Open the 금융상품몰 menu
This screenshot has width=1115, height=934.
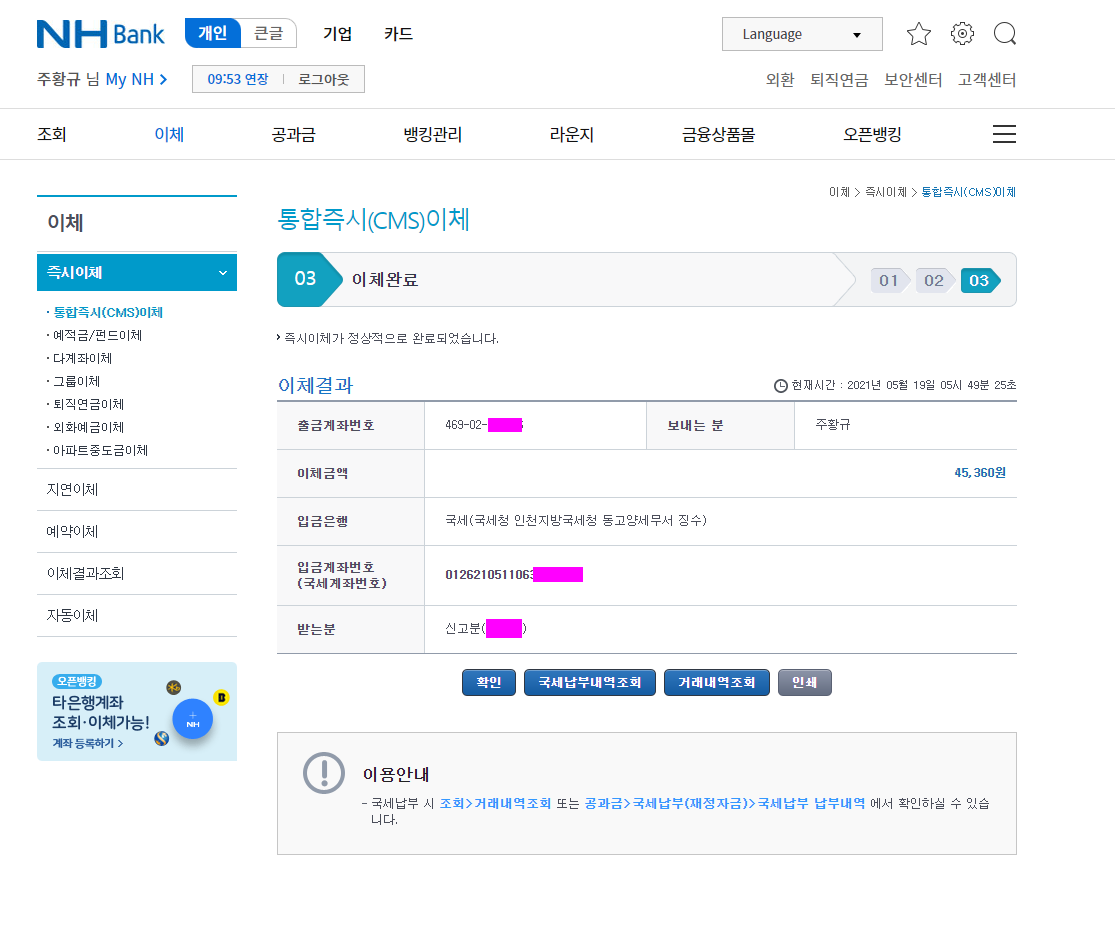click(x=718, y=134)
